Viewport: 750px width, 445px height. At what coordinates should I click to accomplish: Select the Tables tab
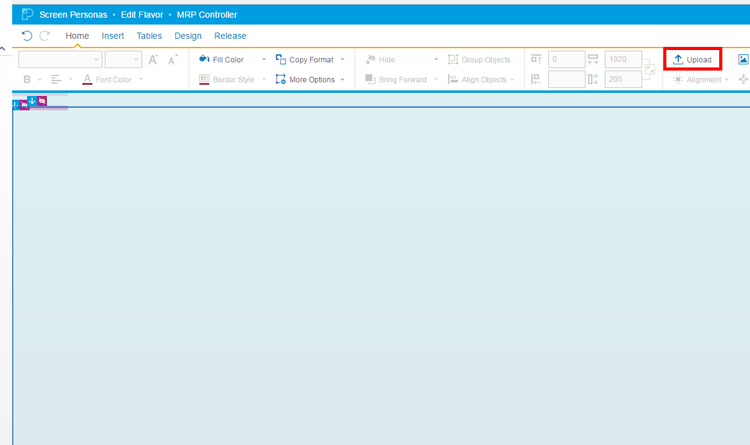149,36
